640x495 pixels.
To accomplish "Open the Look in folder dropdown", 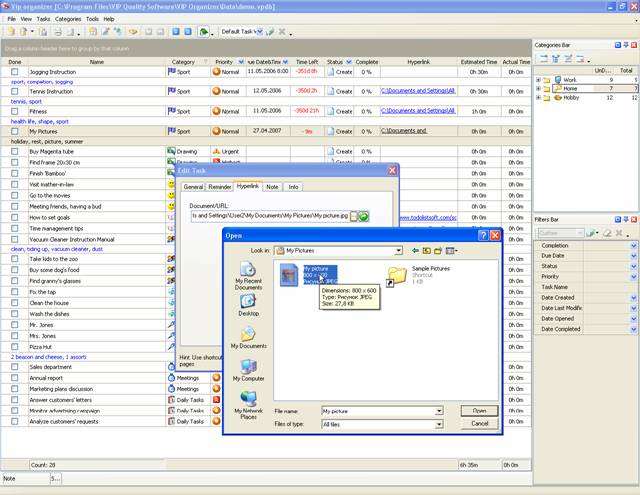I will 398,250.
